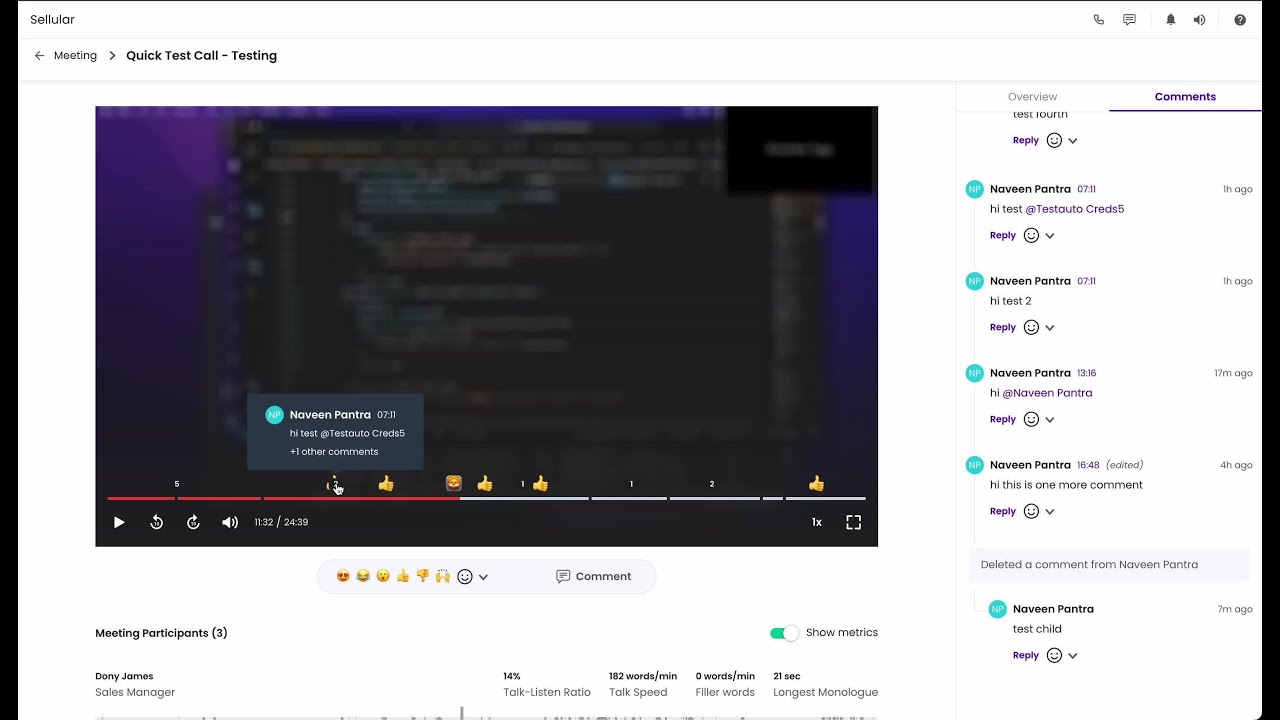
Task: Select participant Dony James
Action: pyautogui.click(x=124, y=677)
